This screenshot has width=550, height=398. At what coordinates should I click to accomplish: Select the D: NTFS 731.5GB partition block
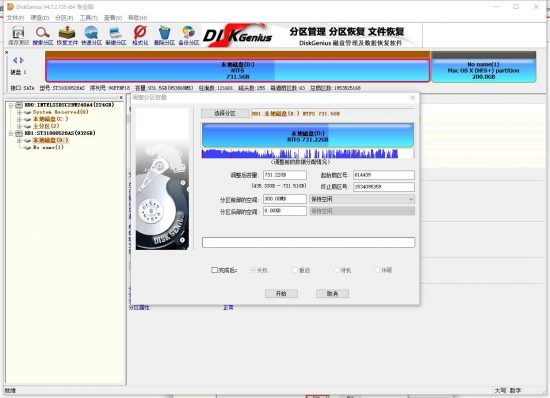point(237,70)
